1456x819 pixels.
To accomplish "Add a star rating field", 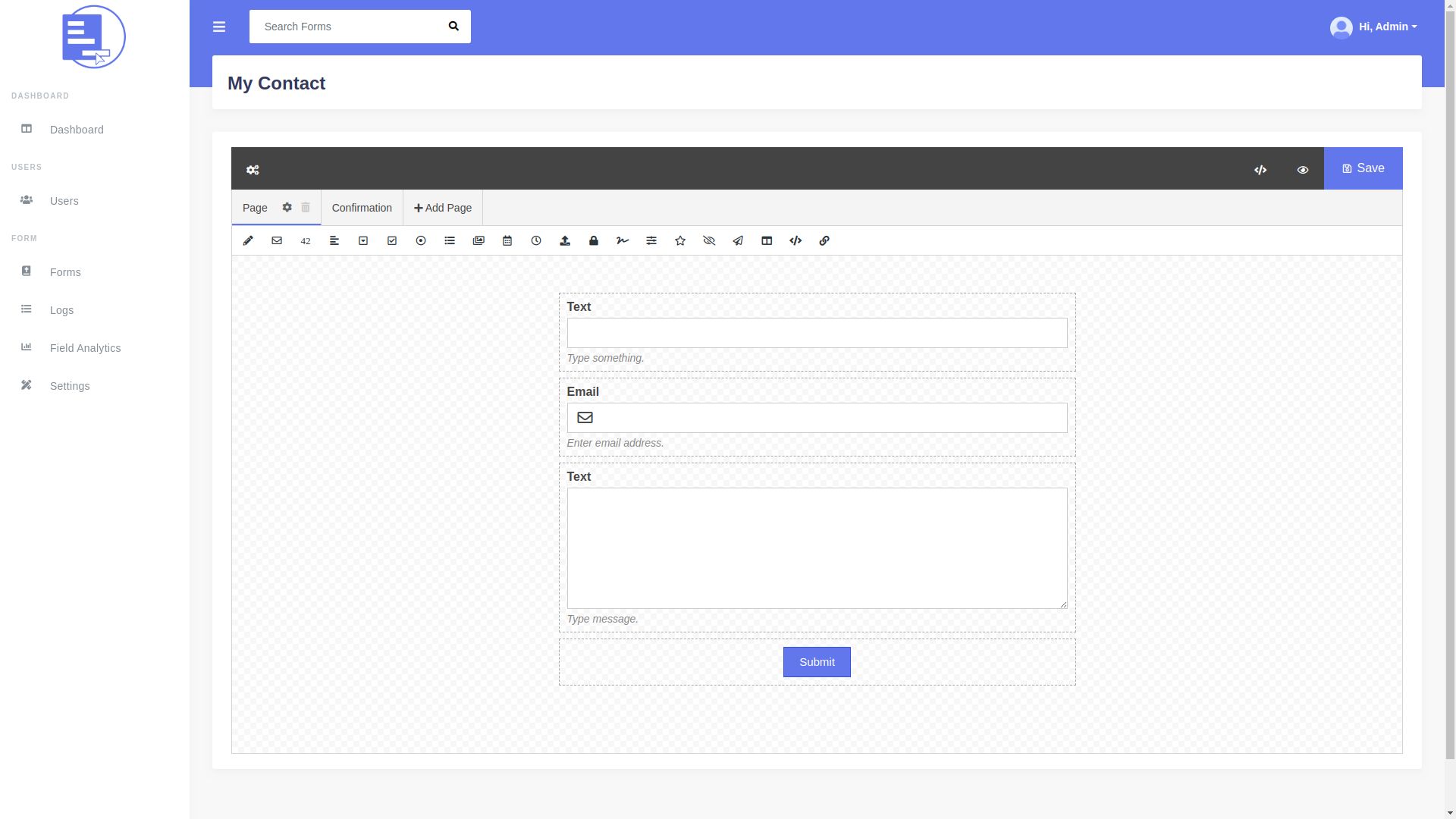I will 680,240.
